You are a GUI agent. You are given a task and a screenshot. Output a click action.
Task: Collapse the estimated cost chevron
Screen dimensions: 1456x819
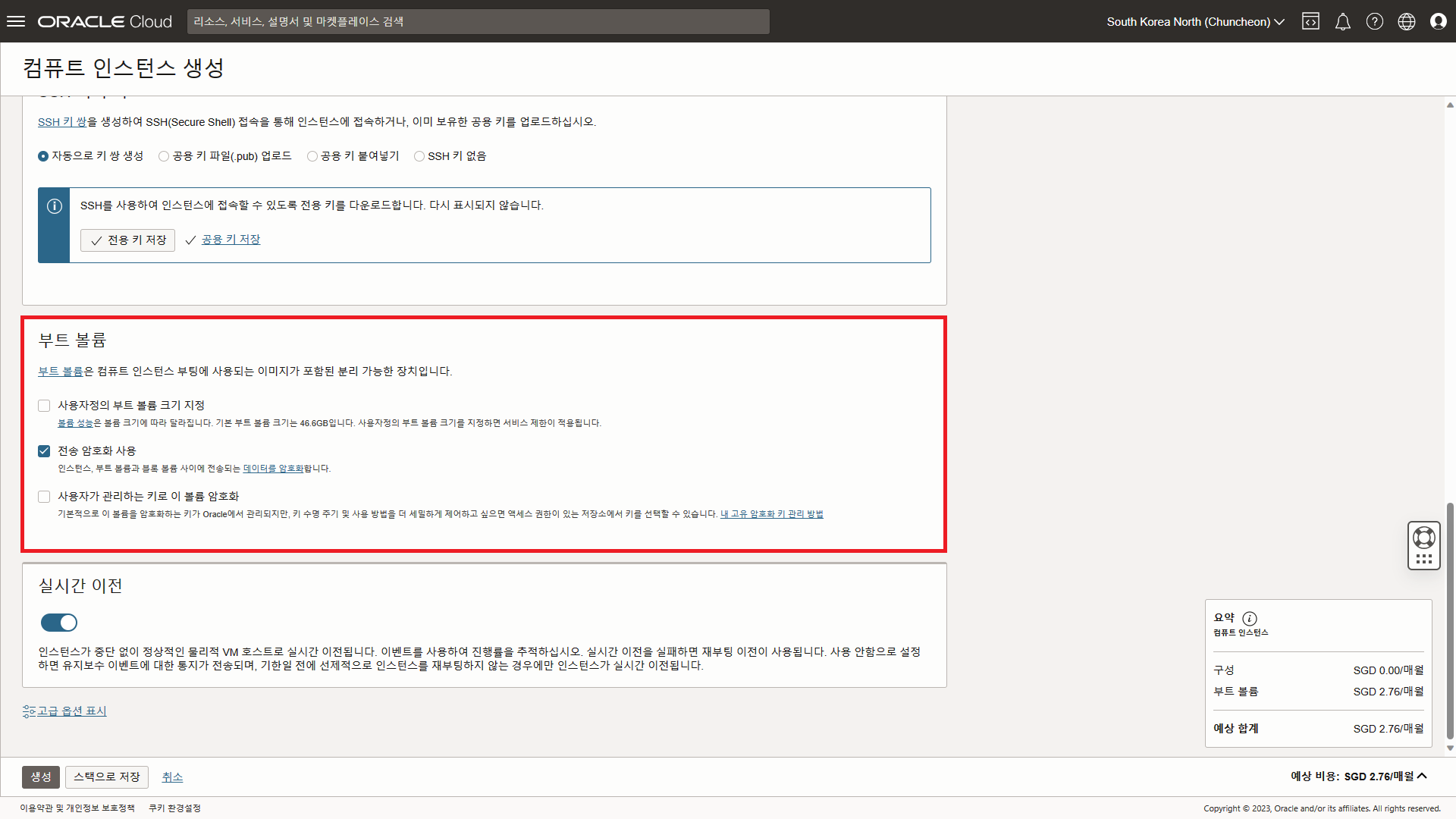click(x=1422, y=776)
